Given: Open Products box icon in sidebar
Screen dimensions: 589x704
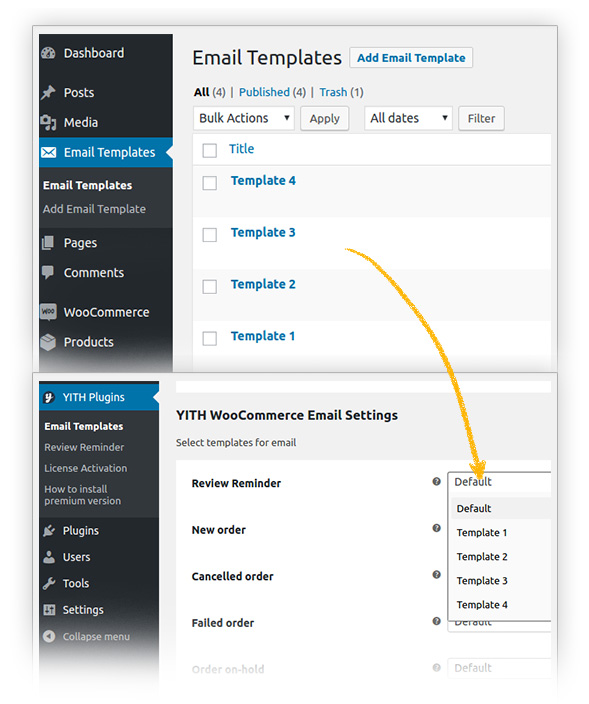Looking at the screenshot, I should click(x=48, y=342).
